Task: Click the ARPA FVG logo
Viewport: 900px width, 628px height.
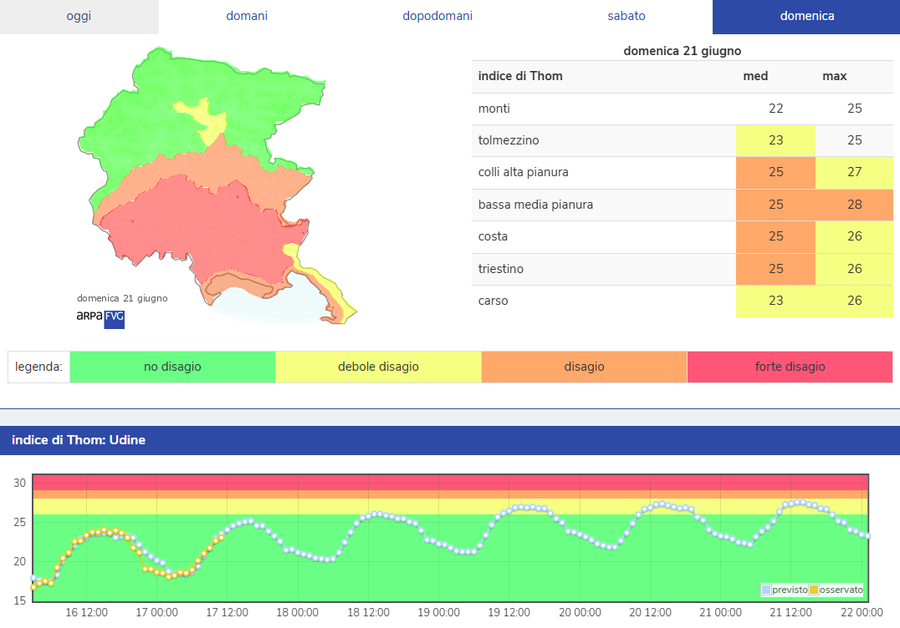Action: click(x=100, y=317)
